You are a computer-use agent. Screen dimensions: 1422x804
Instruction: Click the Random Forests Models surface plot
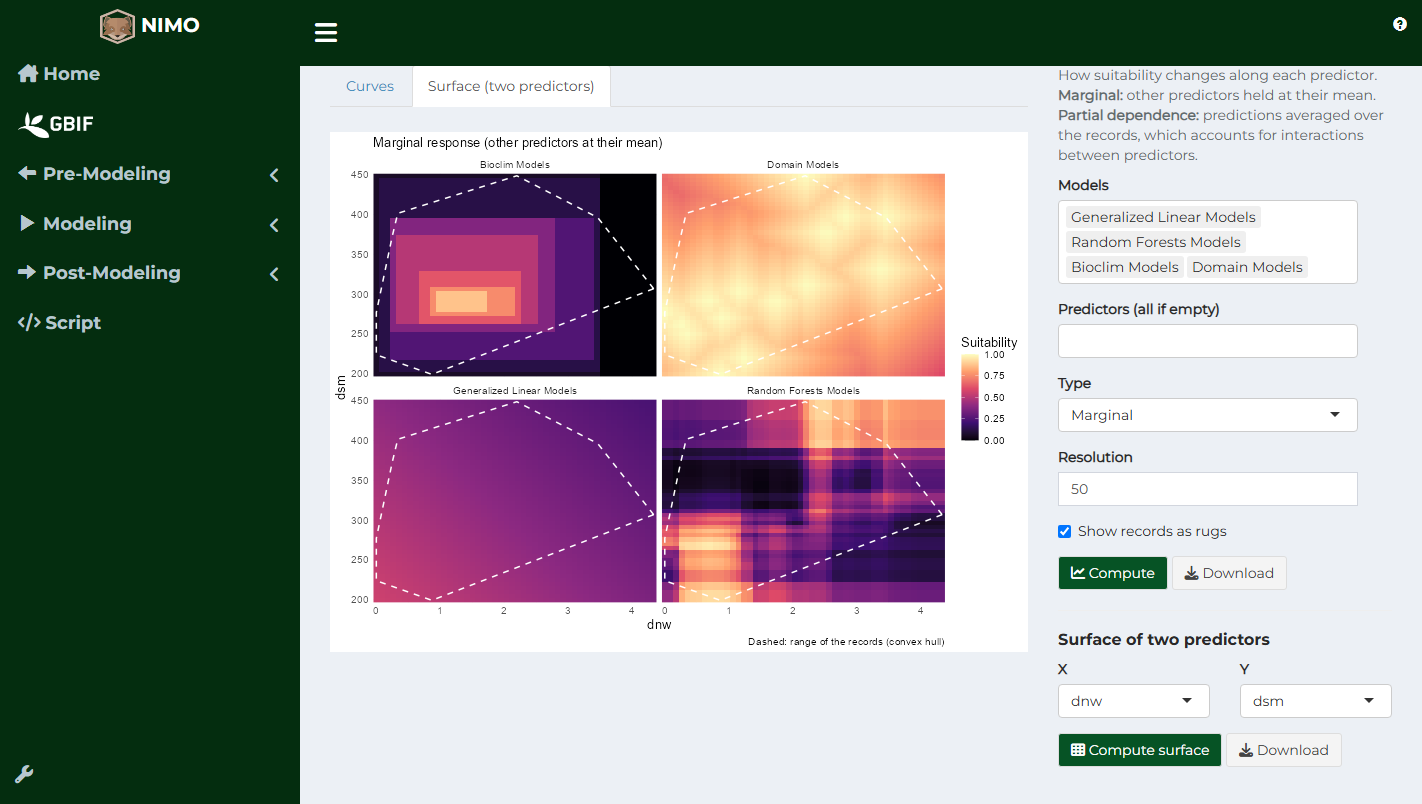[803, 500]
